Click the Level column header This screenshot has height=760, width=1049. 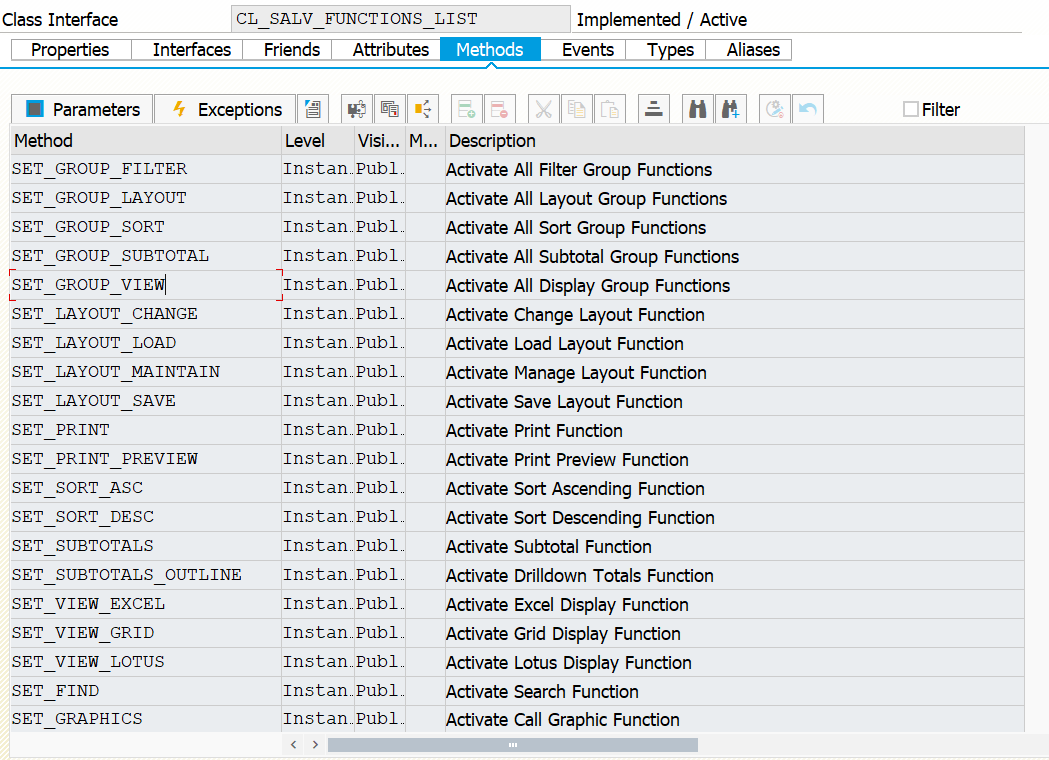(x=318, y=140)
